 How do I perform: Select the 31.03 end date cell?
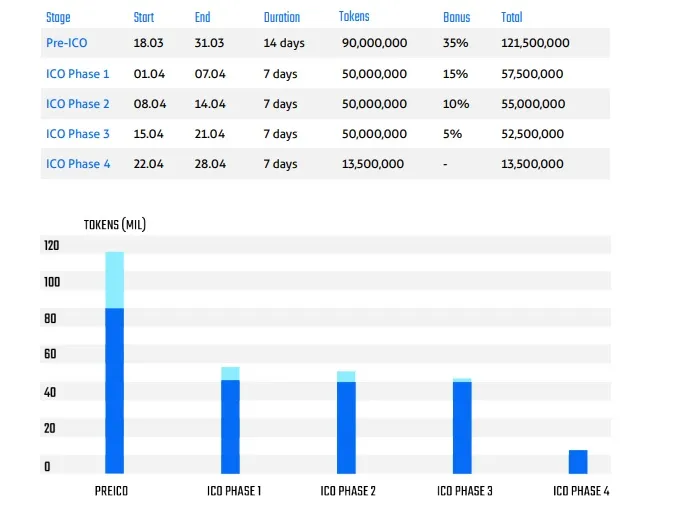pos(209,43)
